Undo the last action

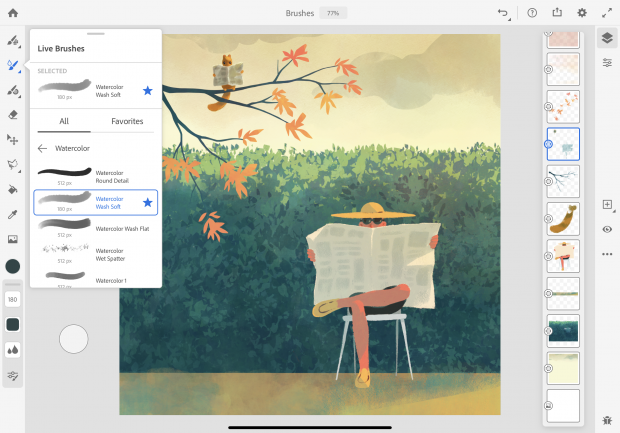[503, 13]
